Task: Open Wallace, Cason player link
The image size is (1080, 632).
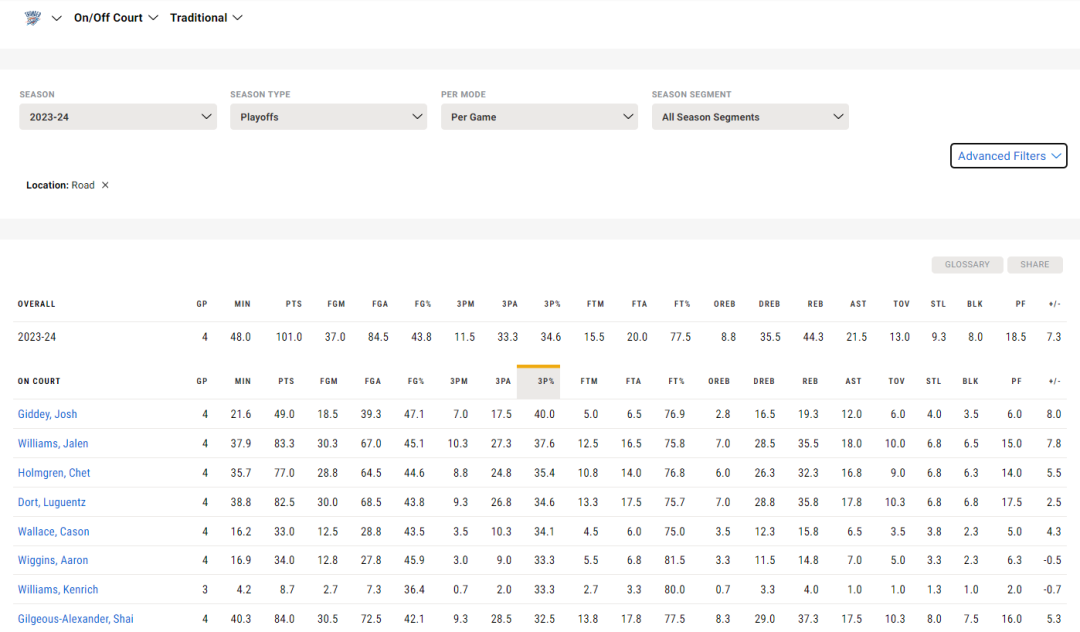Action: [x=54, y=531]
